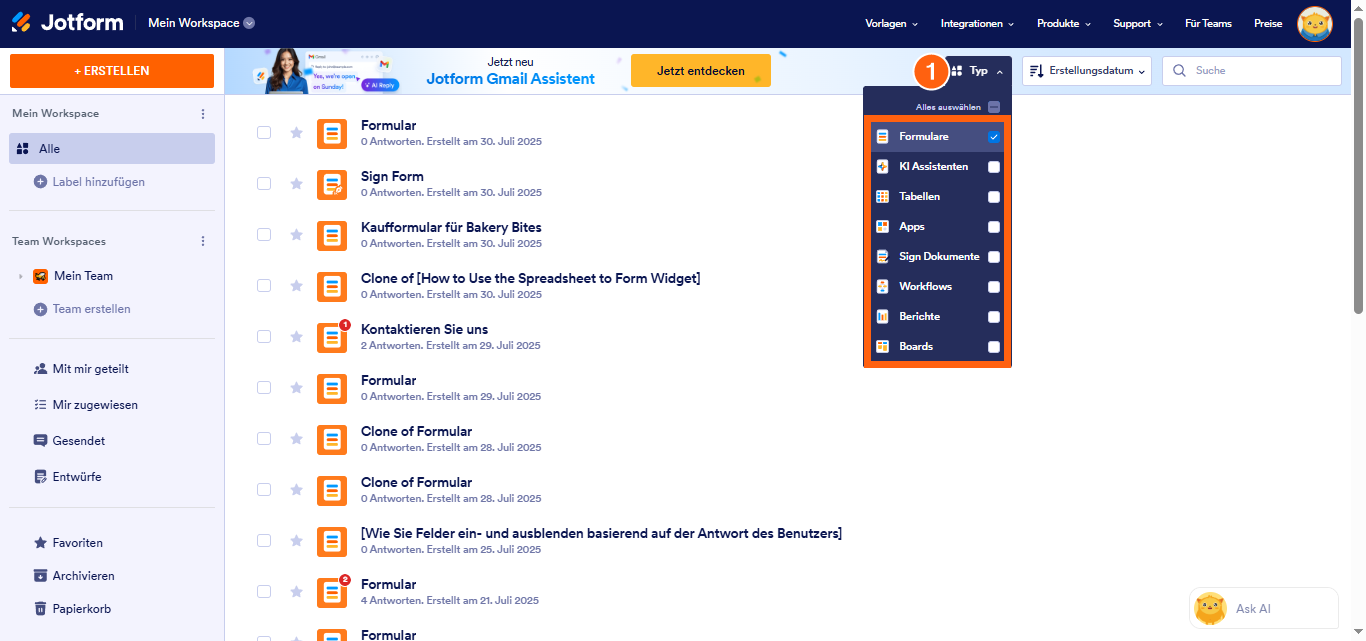
Task: Uncheck the Formulare filter checkbox
Action: (x=994, y=137)
